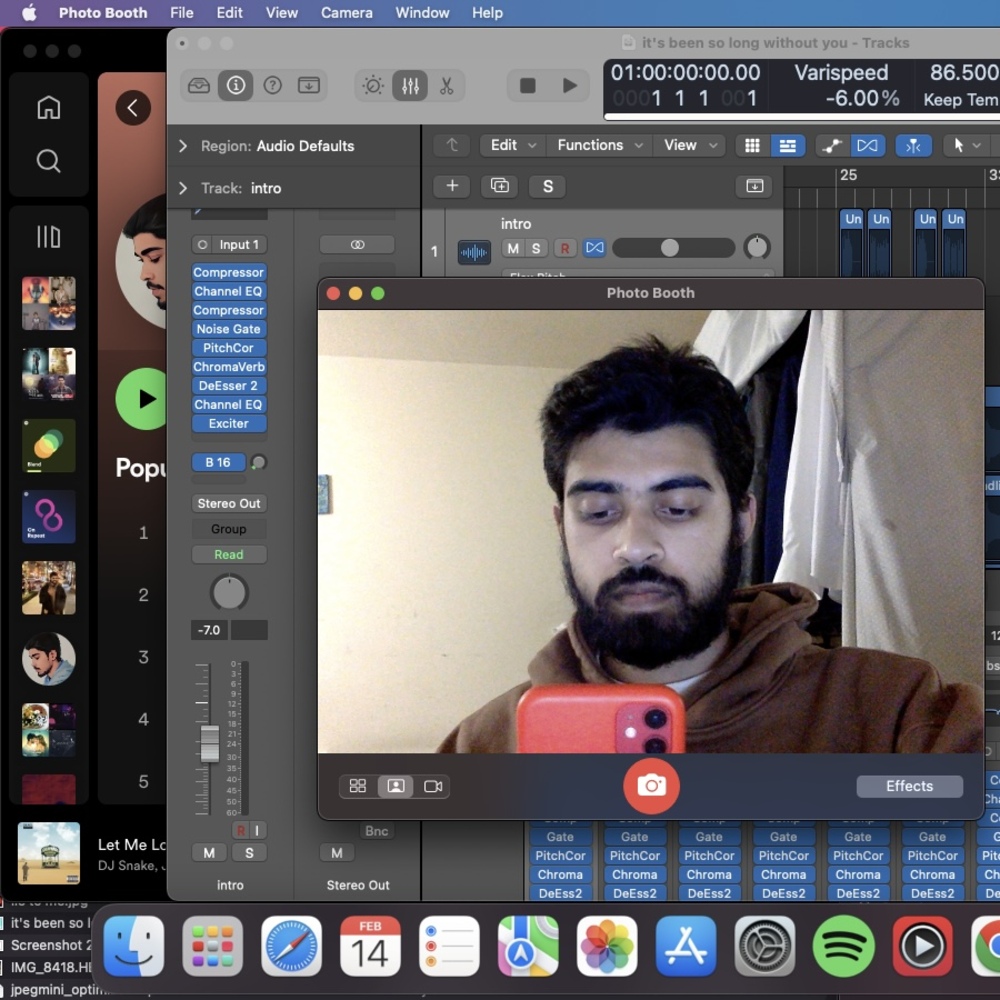Open Spotify from the Dock
Viewport: 1000px width, 1000px height.
(843, 946)
